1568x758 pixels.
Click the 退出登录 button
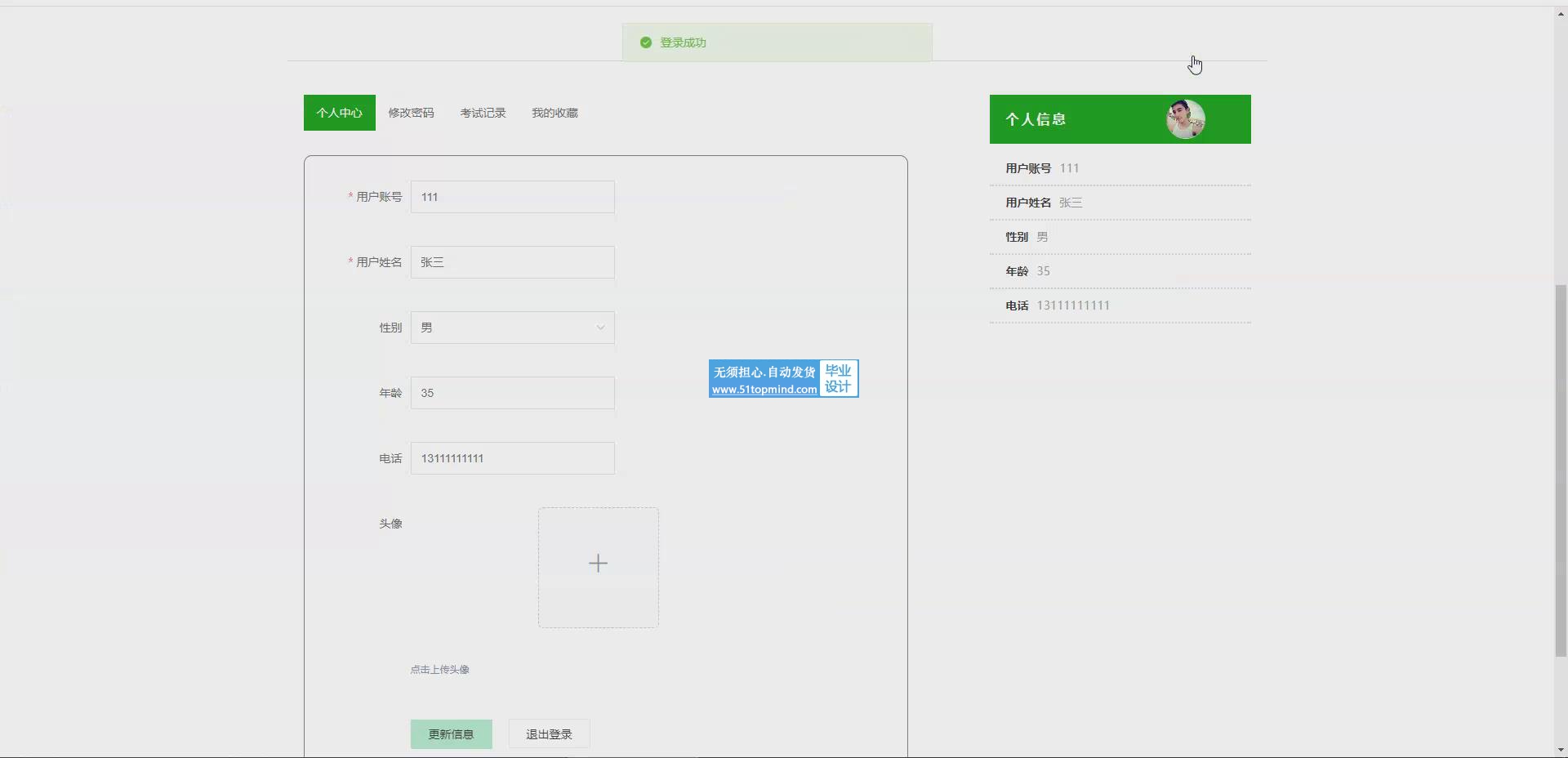pos(549,734)
